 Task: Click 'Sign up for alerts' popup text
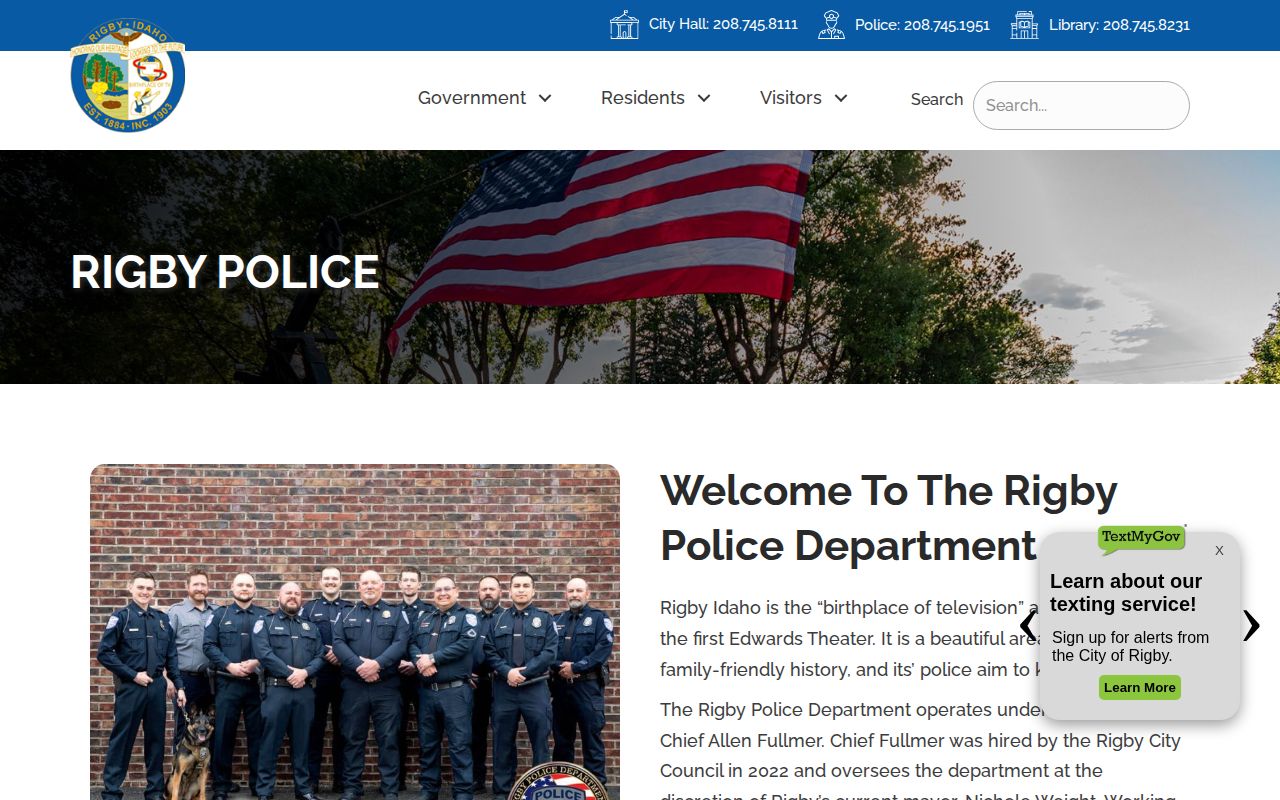coord(1130,647)
